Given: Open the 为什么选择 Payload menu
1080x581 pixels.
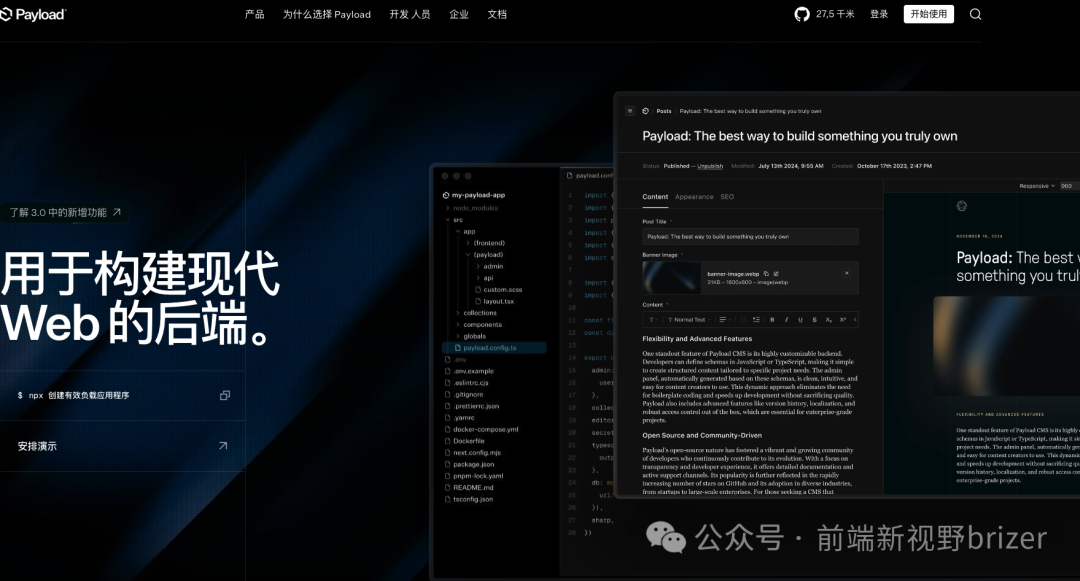Looking at the screenshot, I should tap(326, 14).
